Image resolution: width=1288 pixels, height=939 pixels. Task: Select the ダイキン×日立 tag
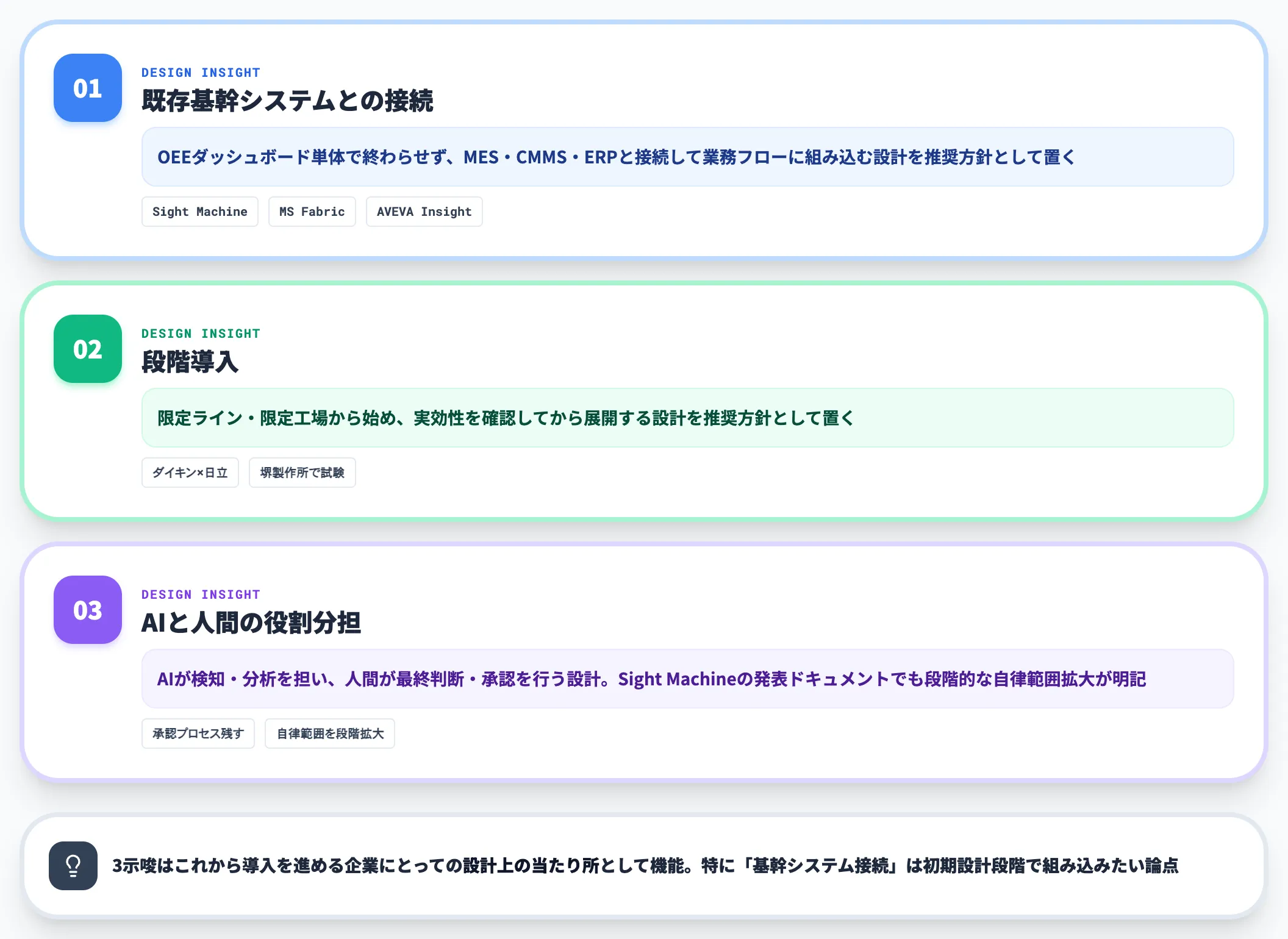(190, 473)
